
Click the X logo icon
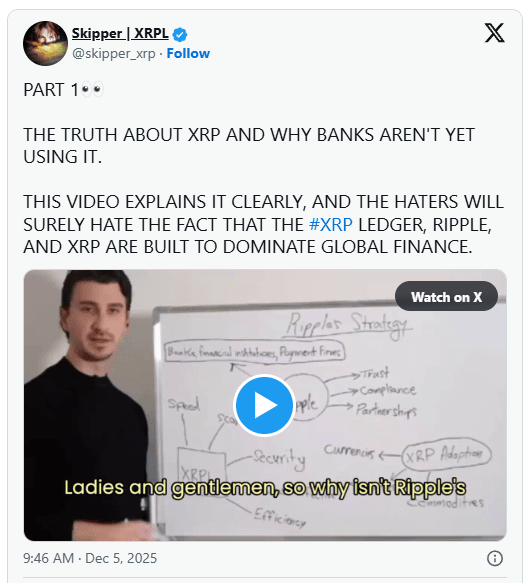coord(495,33)
